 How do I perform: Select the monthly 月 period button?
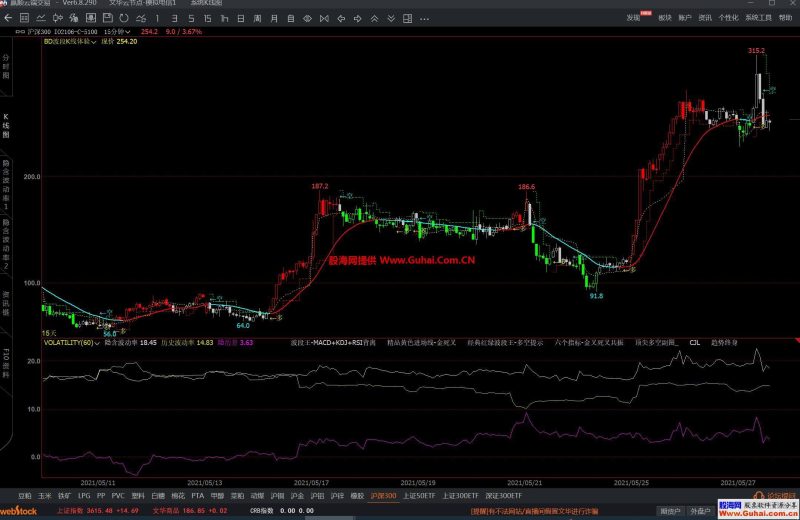point(274,19)
